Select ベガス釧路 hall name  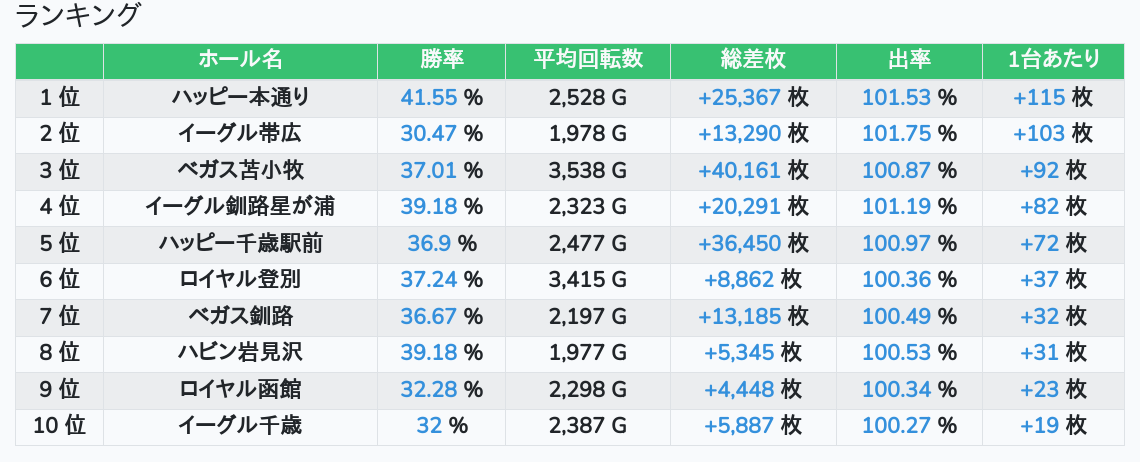[x=240, y=316]
